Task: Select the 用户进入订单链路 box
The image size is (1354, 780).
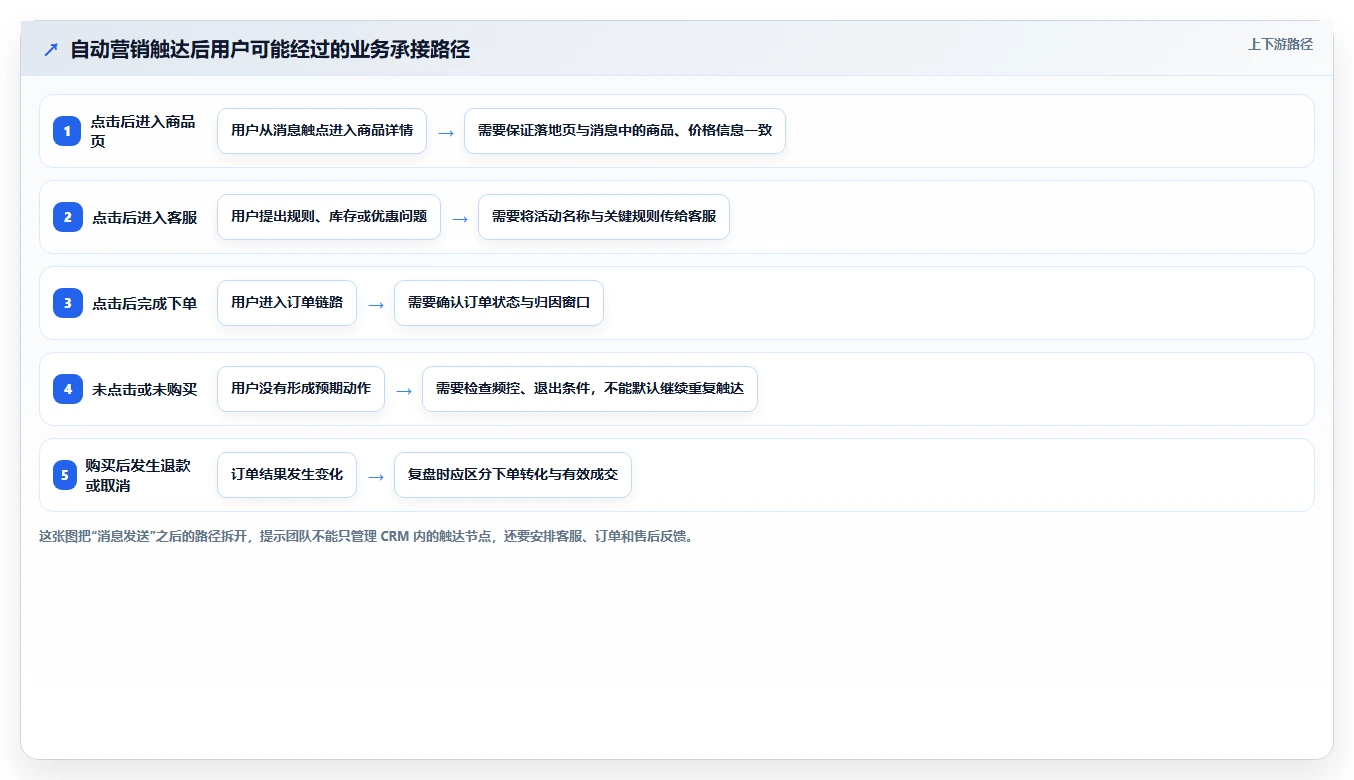Action: click(287, 303)
